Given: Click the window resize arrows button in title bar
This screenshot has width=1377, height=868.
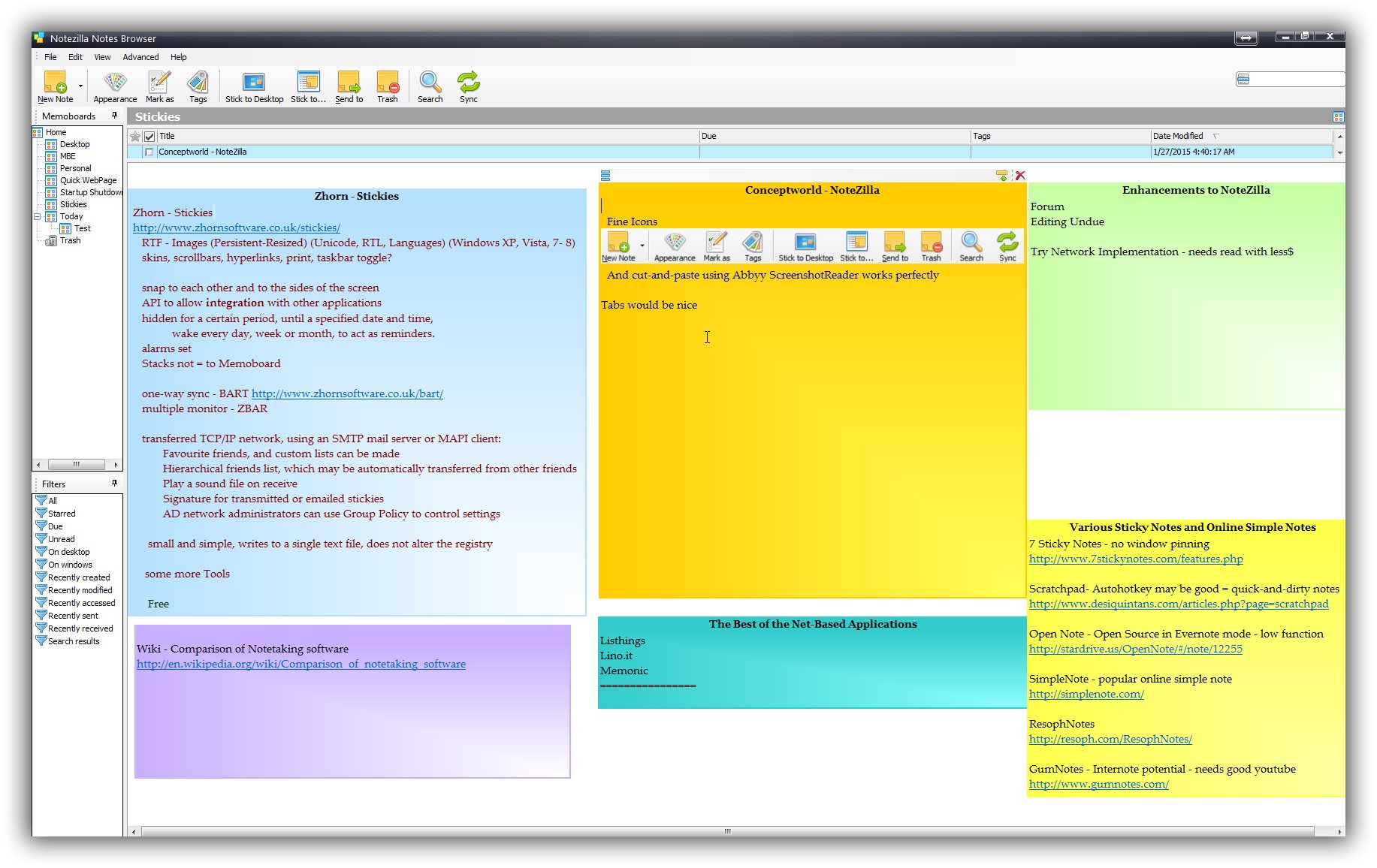Looking at the screenshot, I should 1246,38.
